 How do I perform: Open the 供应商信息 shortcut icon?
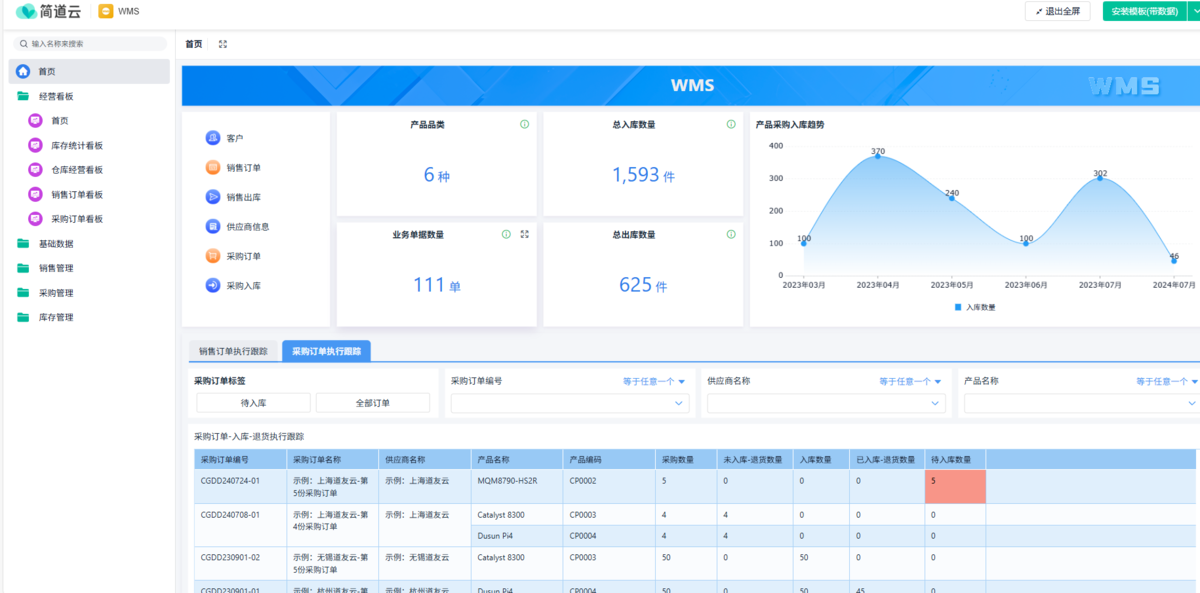(213, 227)
